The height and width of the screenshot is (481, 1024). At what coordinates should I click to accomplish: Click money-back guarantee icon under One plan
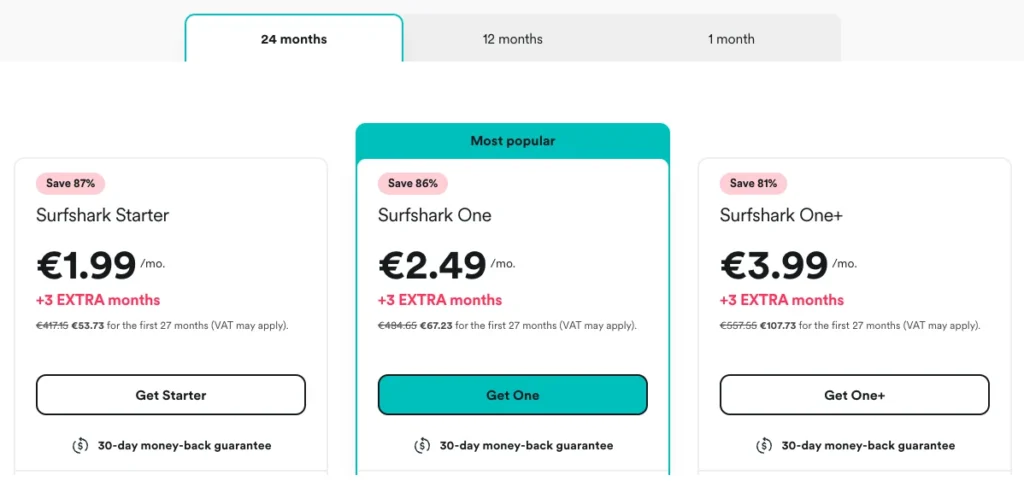click(422, 446)
